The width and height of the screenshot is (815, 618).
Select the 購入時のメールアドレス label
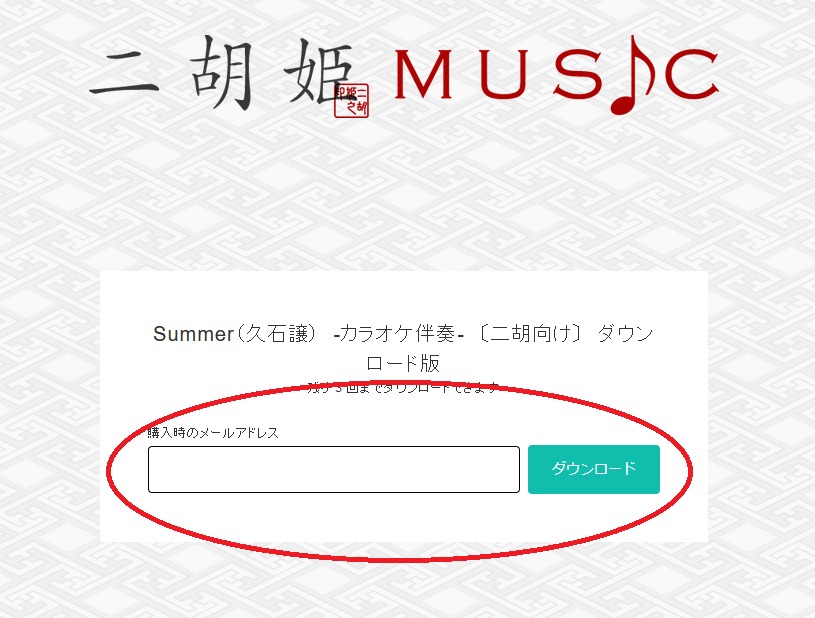pyautogui.click(x=213, y=432)
